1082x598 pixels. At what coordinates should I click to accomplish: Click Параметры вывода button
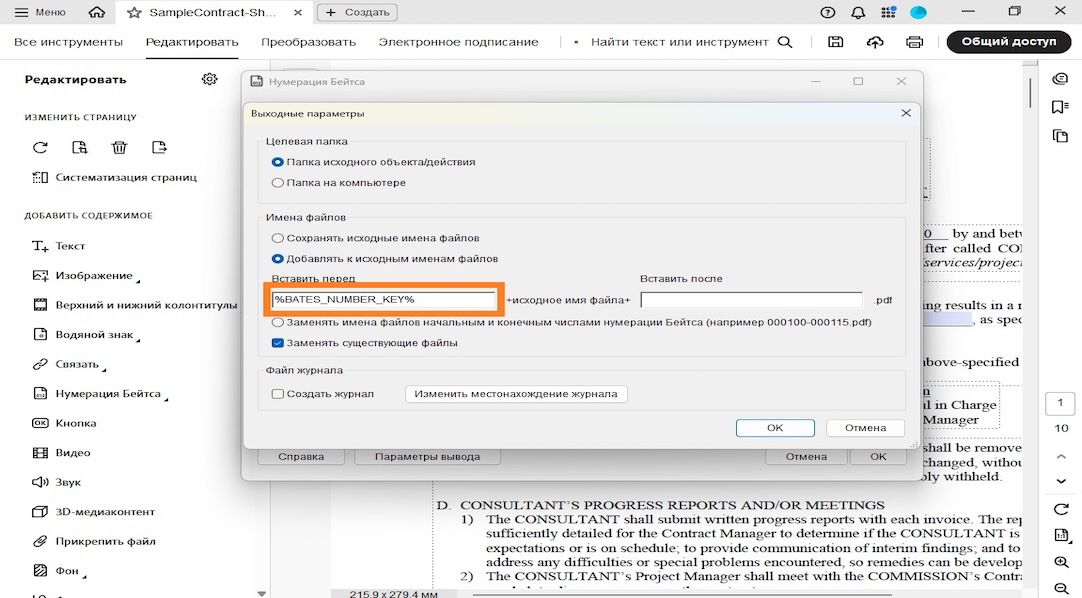(x=427, y=457)
